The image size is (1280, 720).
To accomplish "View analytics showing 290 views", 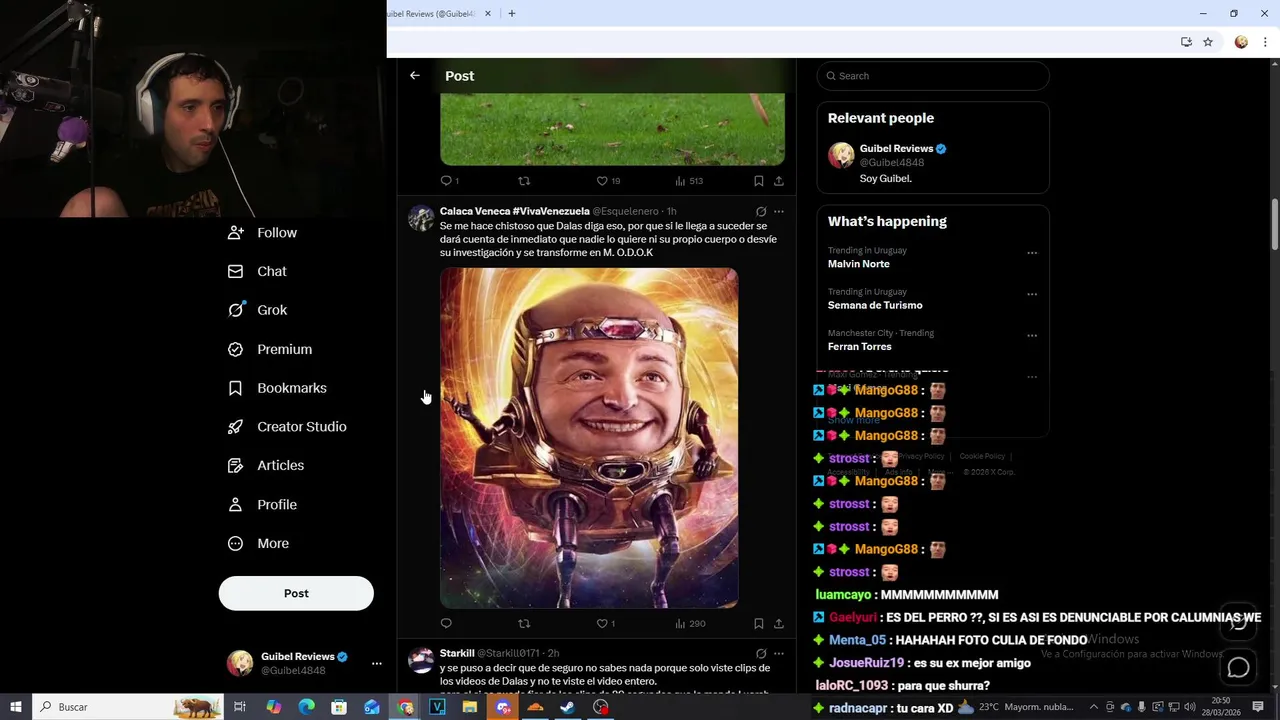I will tap(690, 624).
